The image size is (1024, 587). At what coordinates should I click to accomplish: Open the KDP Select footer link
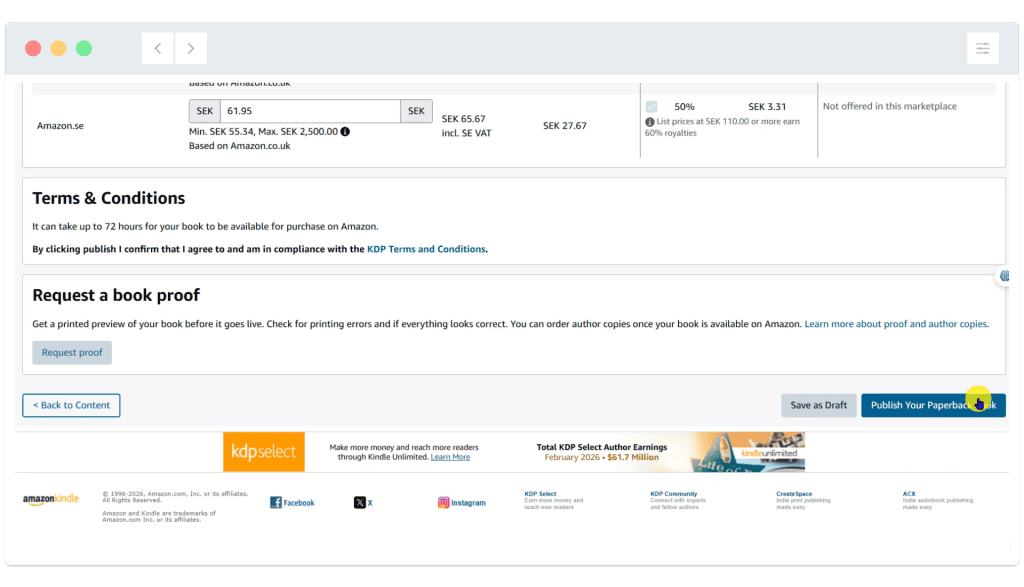(x=540, y=494)
